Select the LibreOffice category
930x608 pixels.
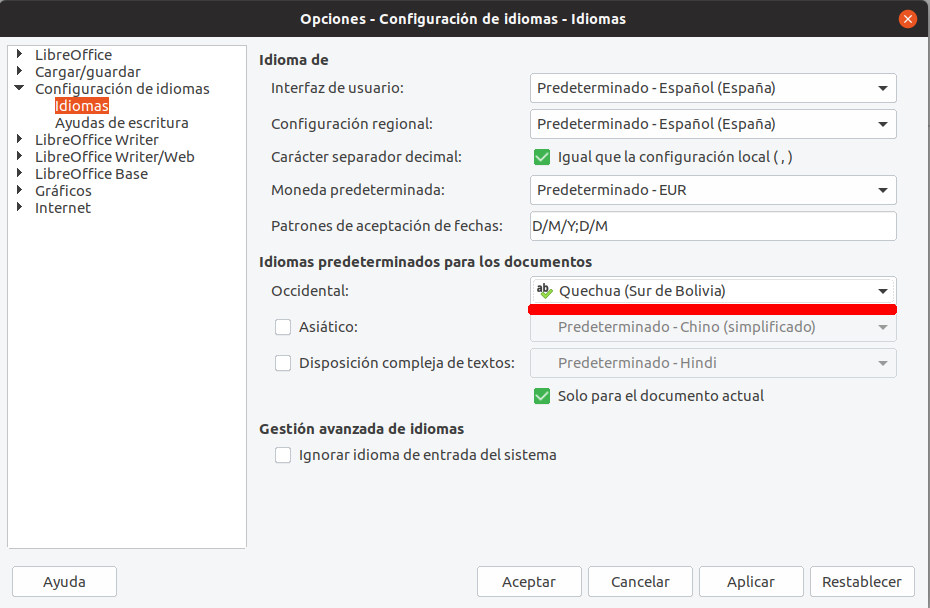point(74,55)
